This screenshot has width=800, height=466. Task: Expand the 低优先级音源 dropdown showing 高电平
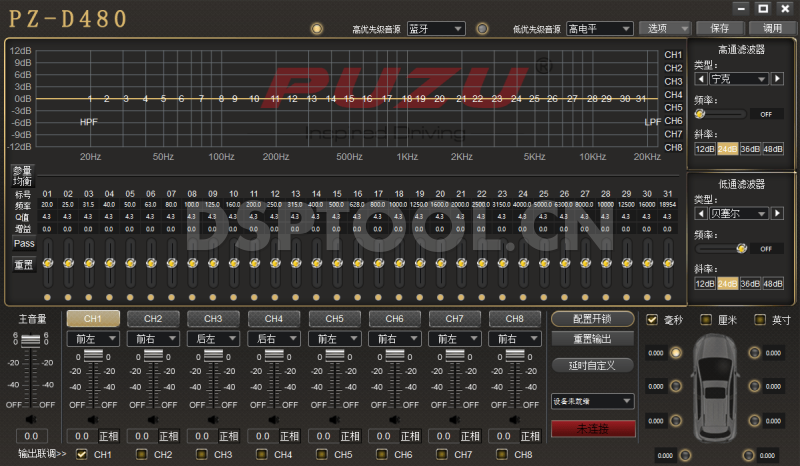point(599,29)
